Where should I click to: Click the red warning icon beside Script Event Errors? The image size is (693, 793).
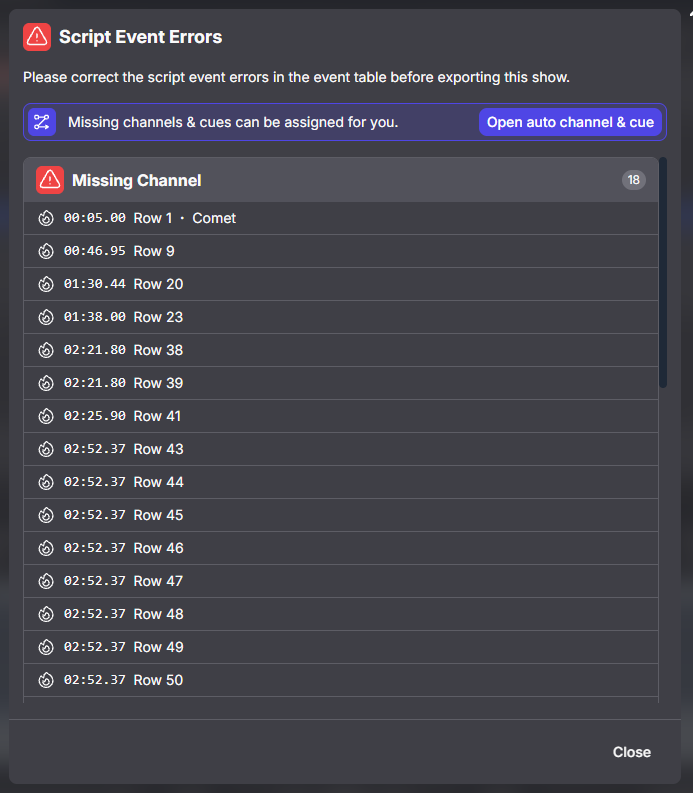[37, 37]
